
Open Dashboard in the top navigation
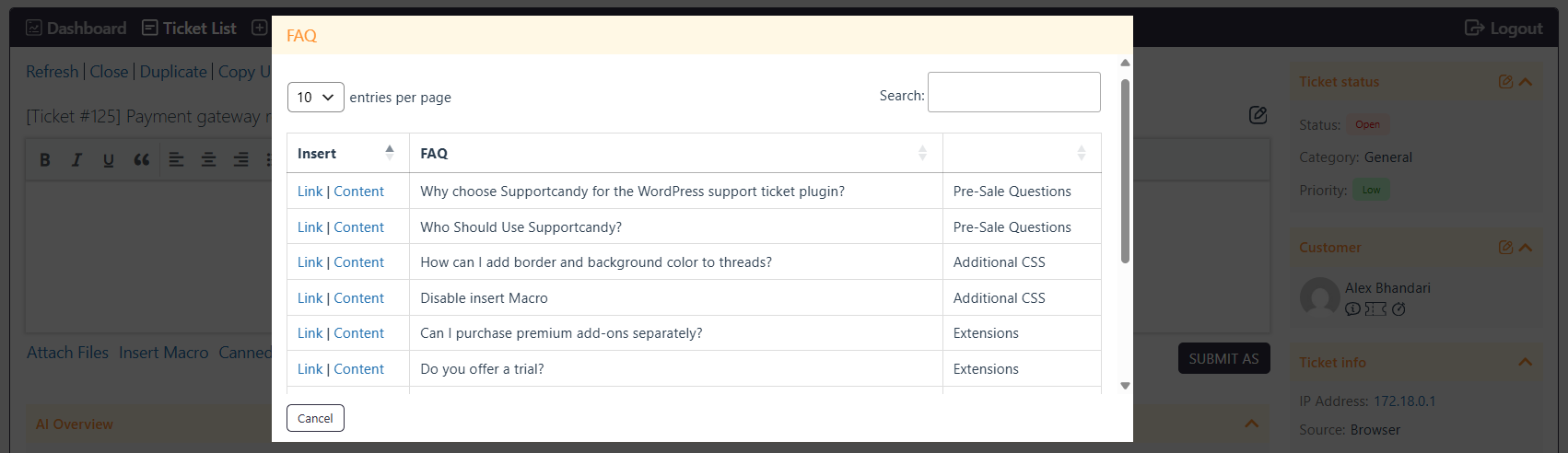[76, 29]
